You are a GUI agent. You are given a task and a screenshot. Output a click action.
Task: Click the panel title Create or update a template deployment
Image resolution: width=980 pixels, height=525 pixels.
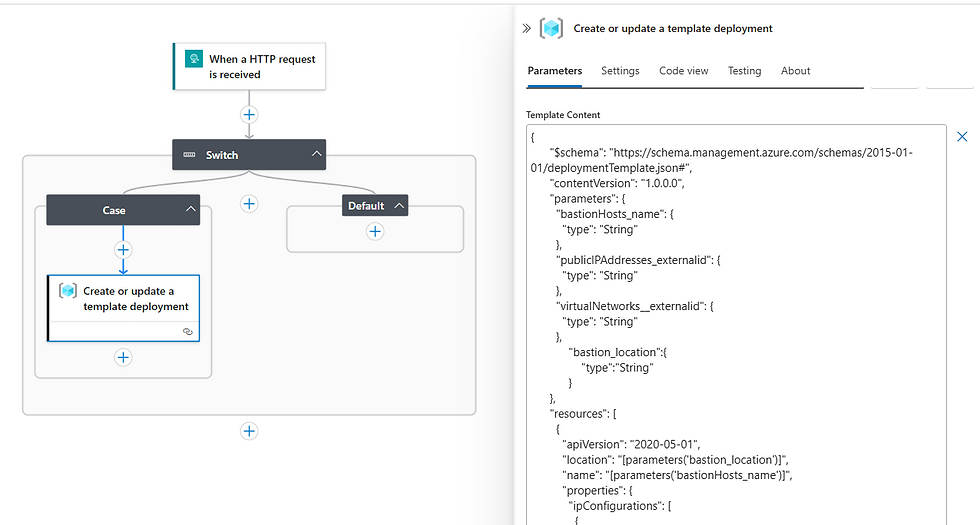[673, 28]
